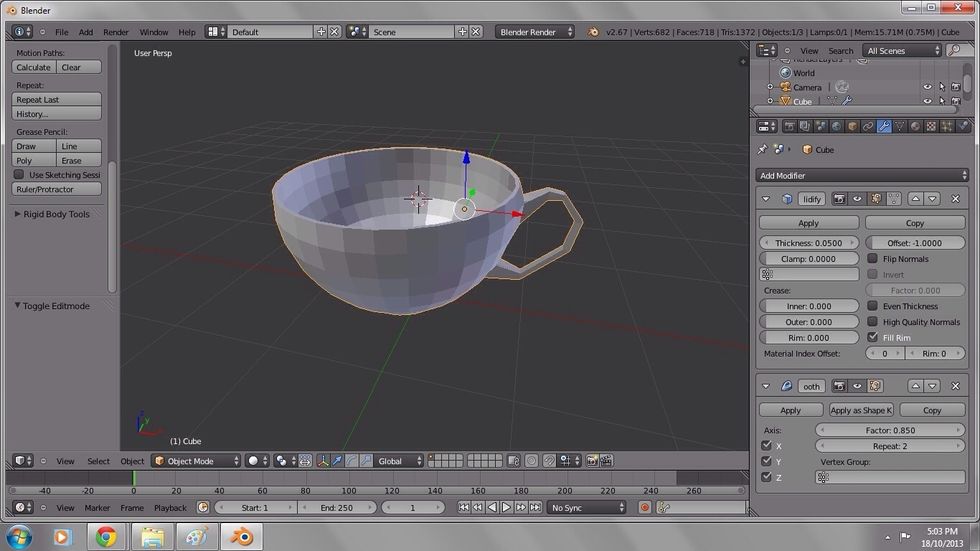Click the Smooth Factor 0.850 slider
This screenshot has width=980, height=551.
(x=890, y=430)
